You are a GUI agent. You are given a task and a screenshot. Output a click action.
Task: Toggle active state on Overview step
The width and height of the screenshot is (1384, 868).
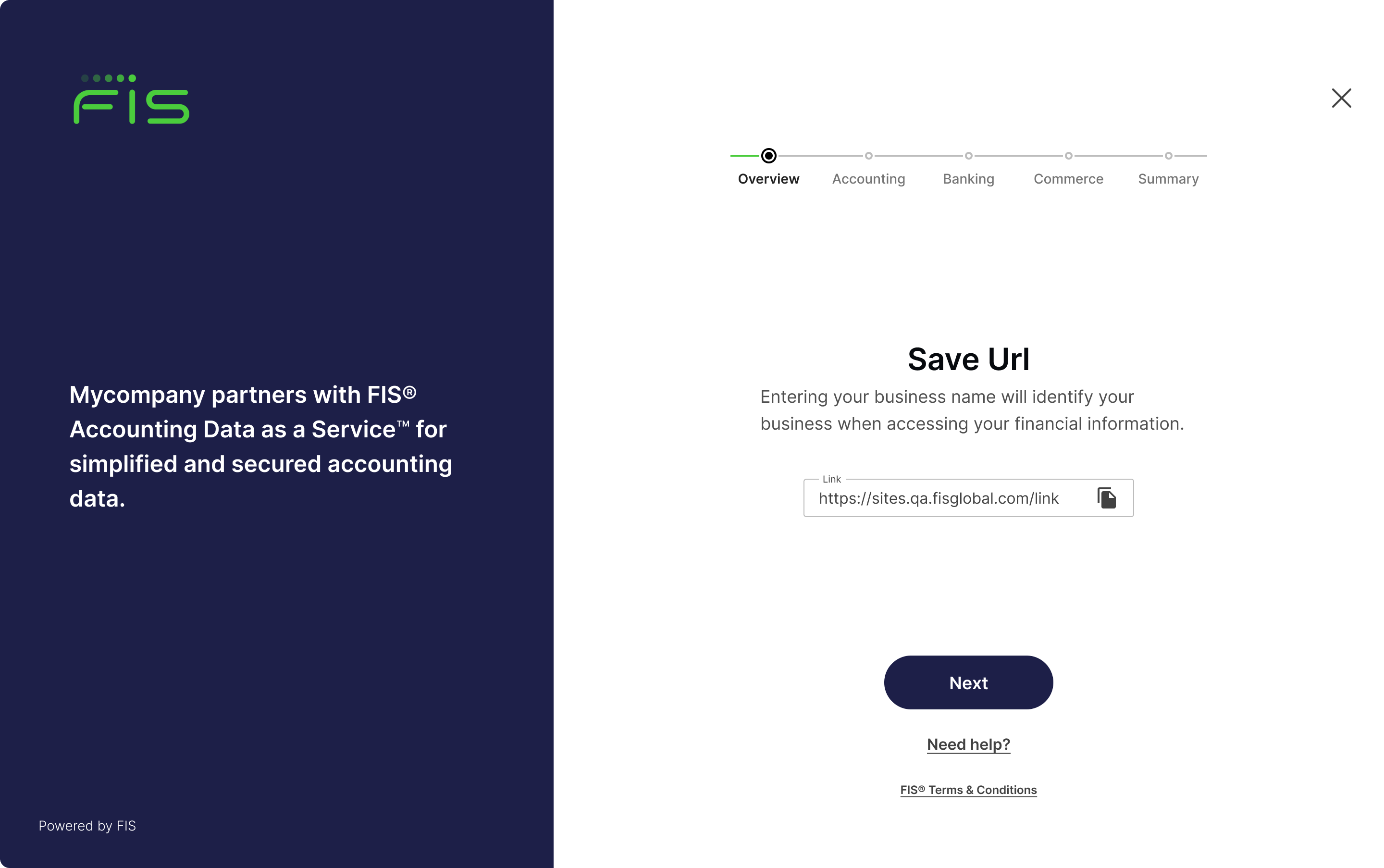tap(769, 155)
